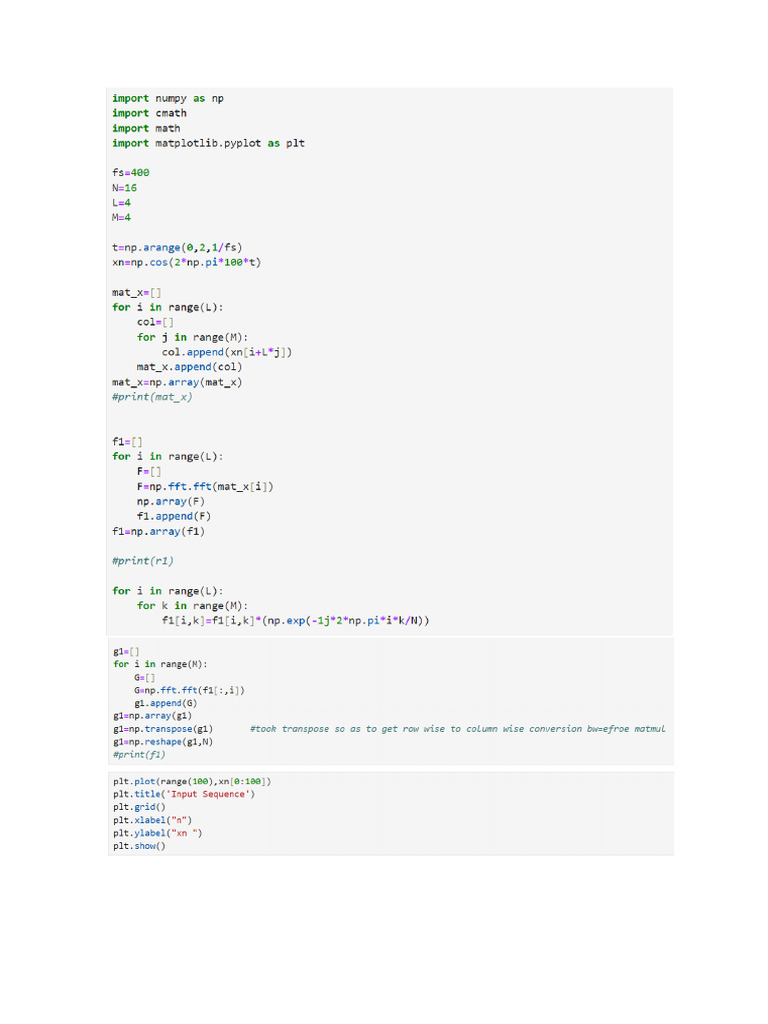Click the '#print(r1)' comment
The height and width of the screenshot is (1024, 768).
(143, 561)
